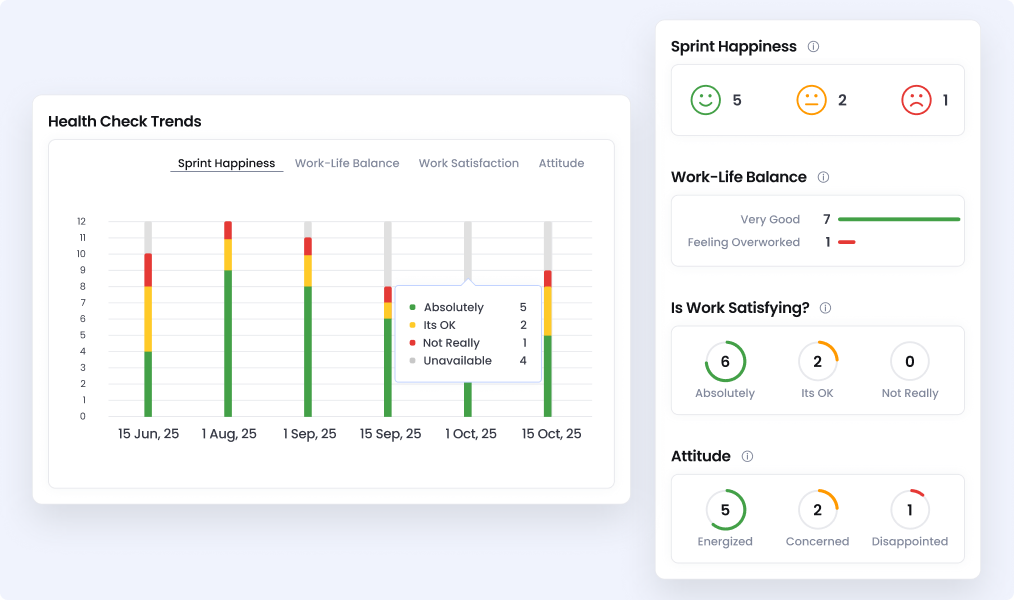Click info icon beside Work-Life Balance heading
Screen dimensions: 1014x600
(x=823, y=177)
